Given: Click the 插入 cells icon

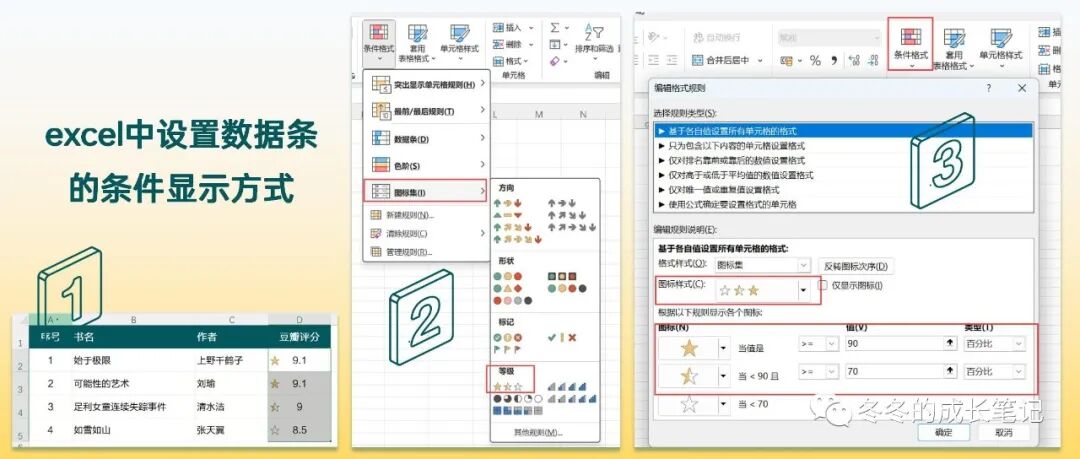Looking at the screenshot, I should 499,28.
